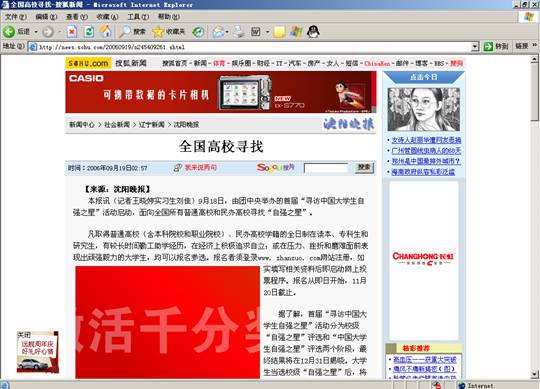Click the vertical scrollbar down arrow
The width and height of the screenshot is (540, 389).
[534, 374]
